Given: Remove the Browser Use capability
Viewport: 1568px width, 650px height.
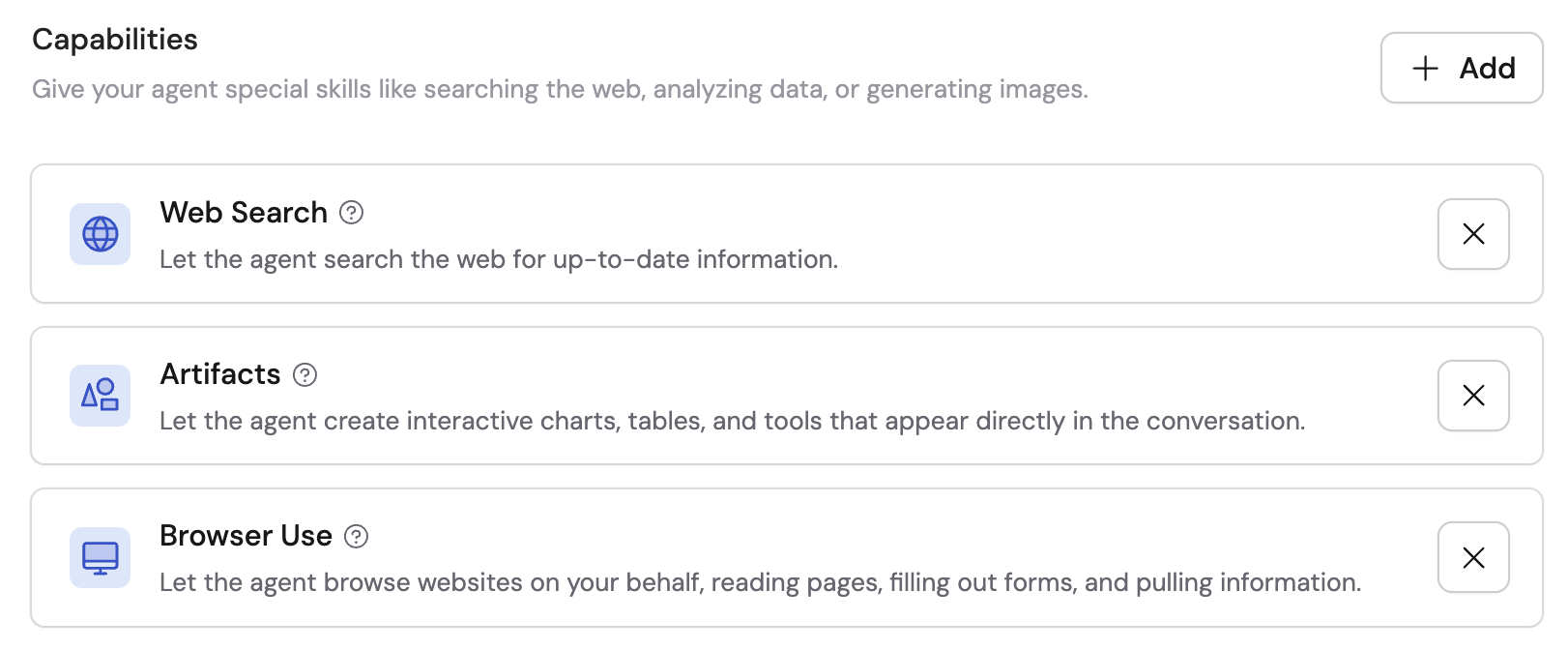Looking at the screenshot, I should (1472, 557).
